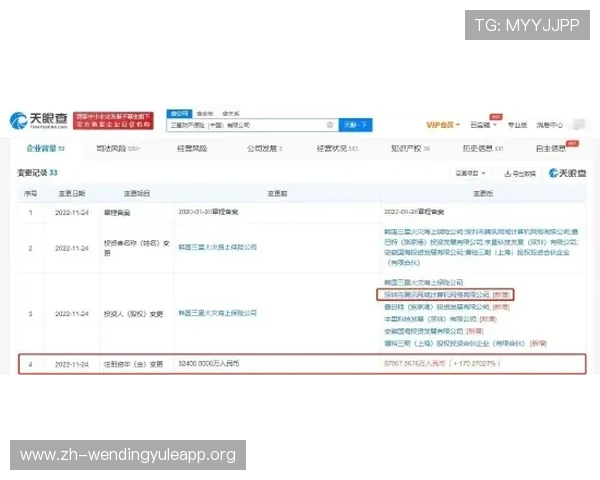Open 韩国三星火灾海上保险公司 in row 3 变更前
Image resolution: width=600 pixels, height=480 pixels.
click(217, 313)
